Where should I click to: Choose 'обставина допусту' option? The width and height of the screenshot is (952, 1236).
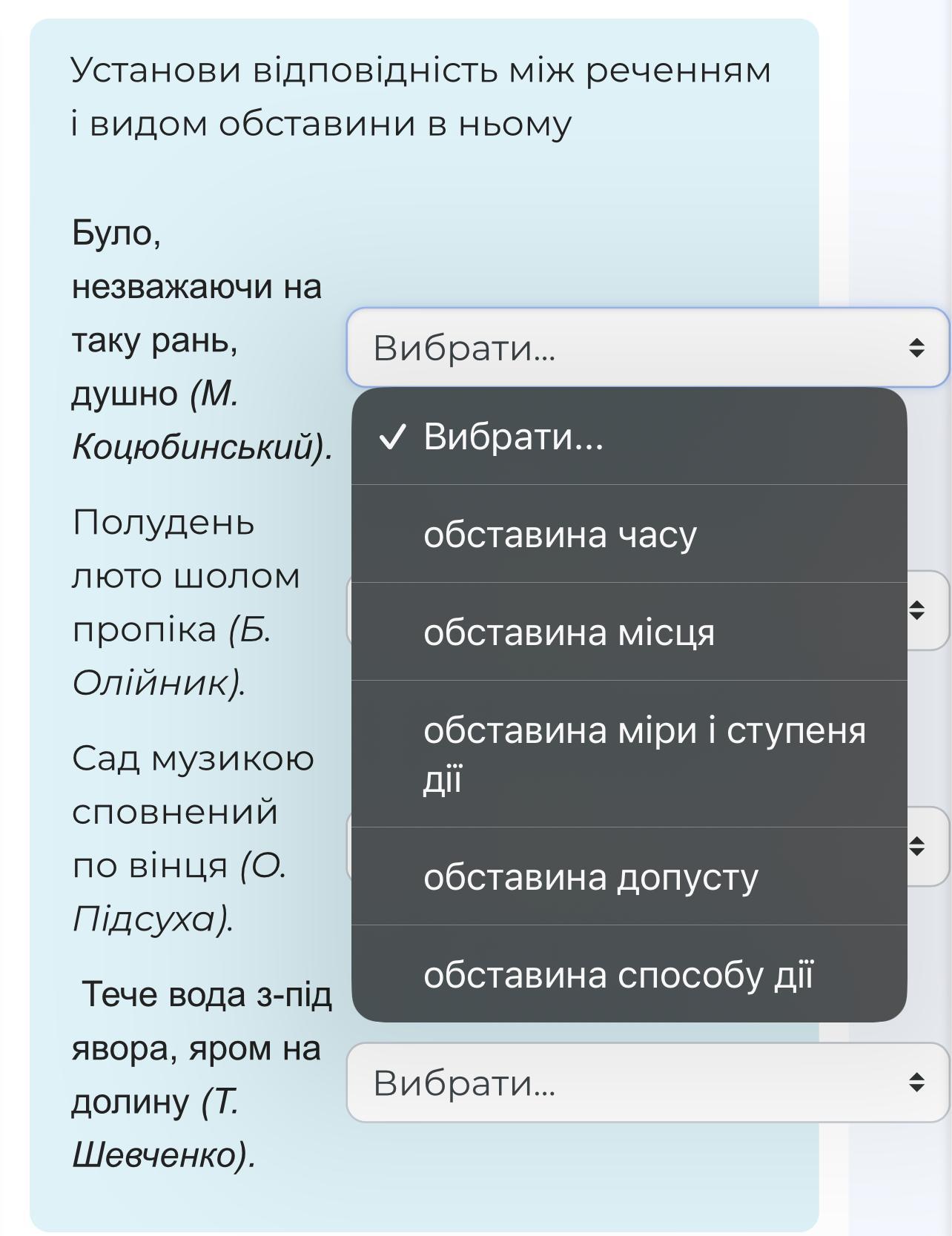[629, 876]
